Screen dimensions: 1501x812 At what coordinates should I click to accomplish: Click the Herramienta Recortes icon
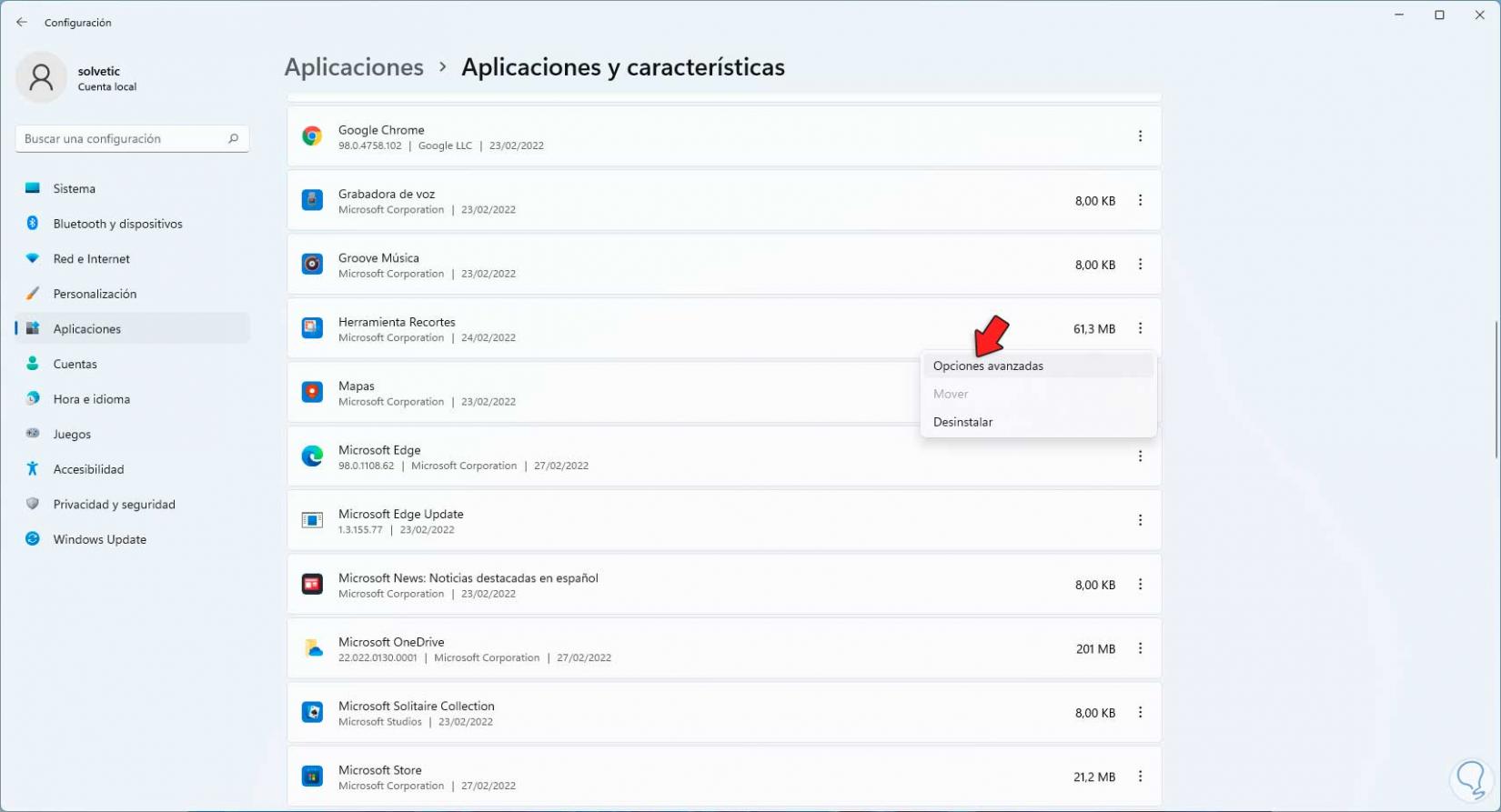[x=312, y=328]
